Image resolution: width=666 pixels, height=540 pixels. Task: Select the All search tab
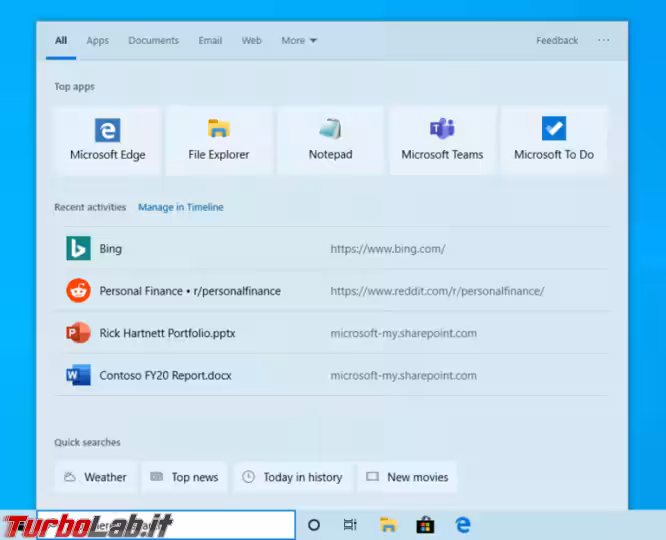[x=61, y=40]
